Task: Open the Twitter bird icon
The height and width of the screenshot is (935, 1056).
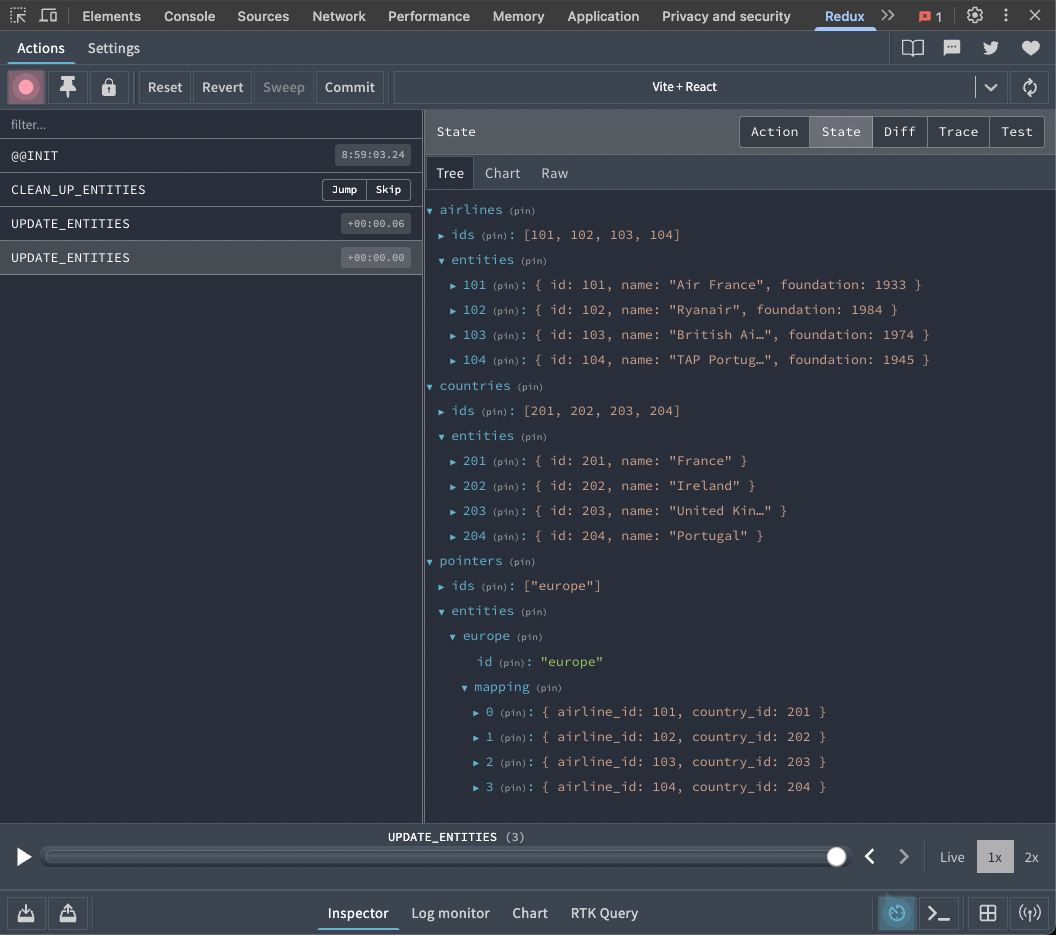Action: pyautogui.click(x=990, y=48)
